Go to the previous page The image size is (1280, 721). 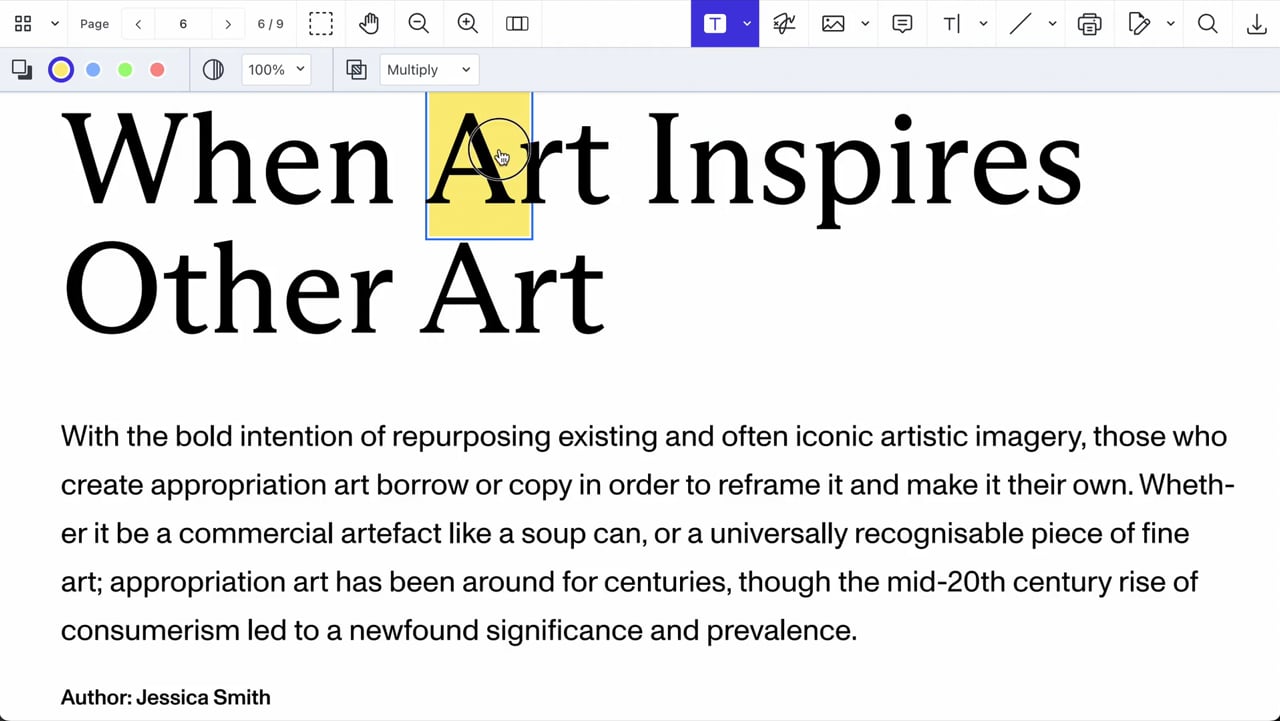pos(138,24)
